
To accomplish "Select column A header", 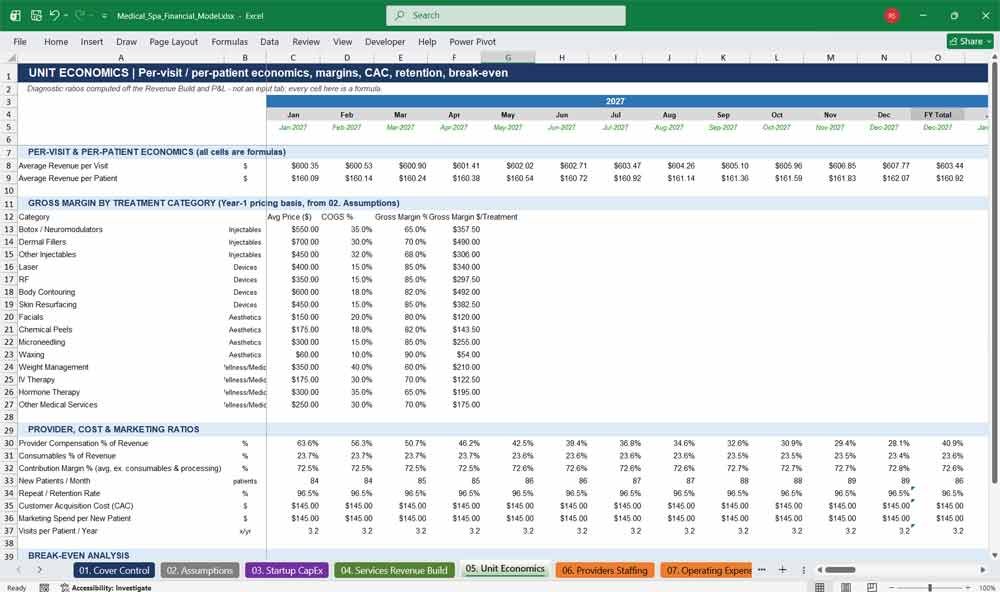I will point(121,57).
